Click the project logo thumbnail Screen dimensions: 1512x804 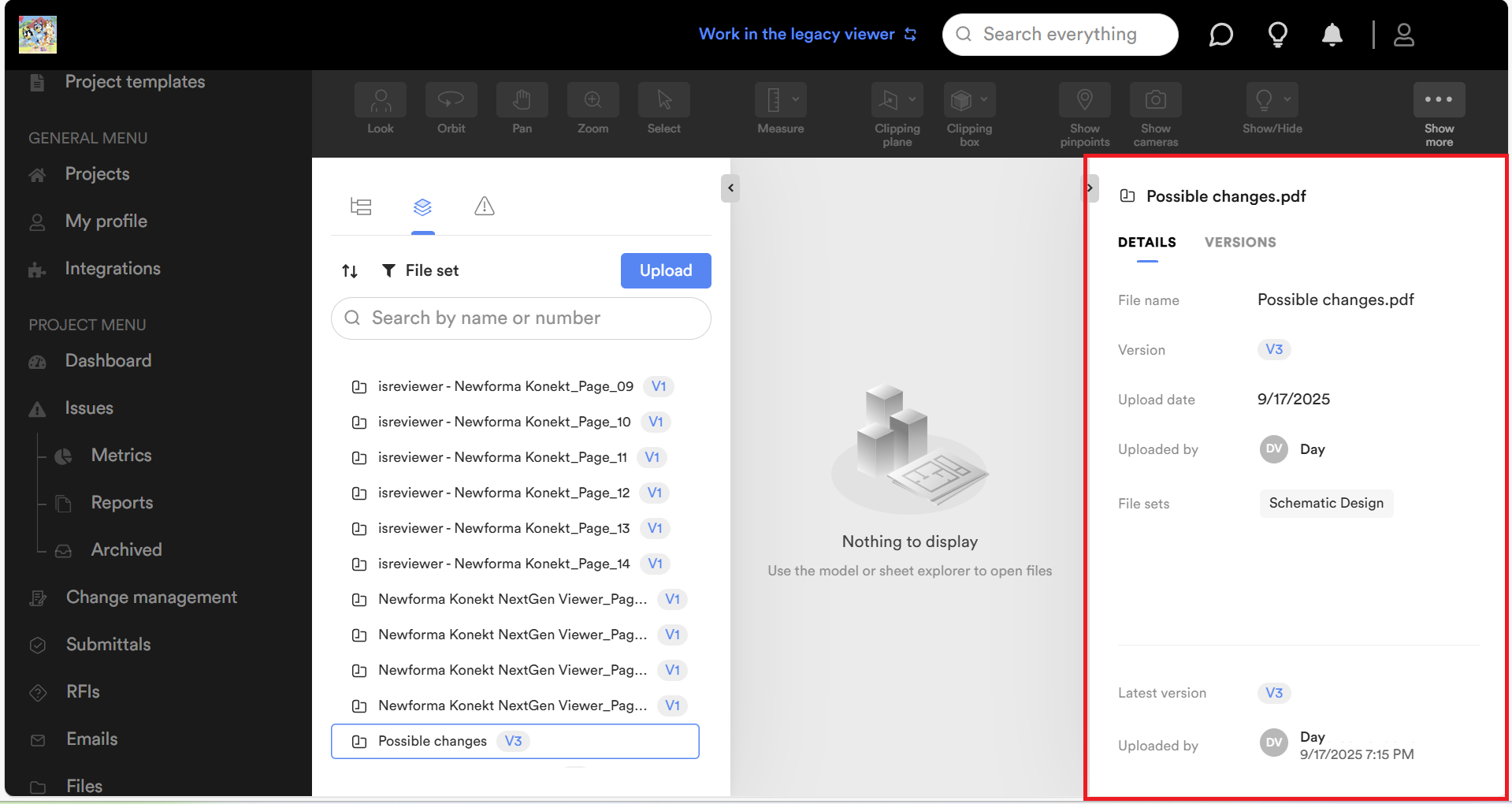pos(38,35)
